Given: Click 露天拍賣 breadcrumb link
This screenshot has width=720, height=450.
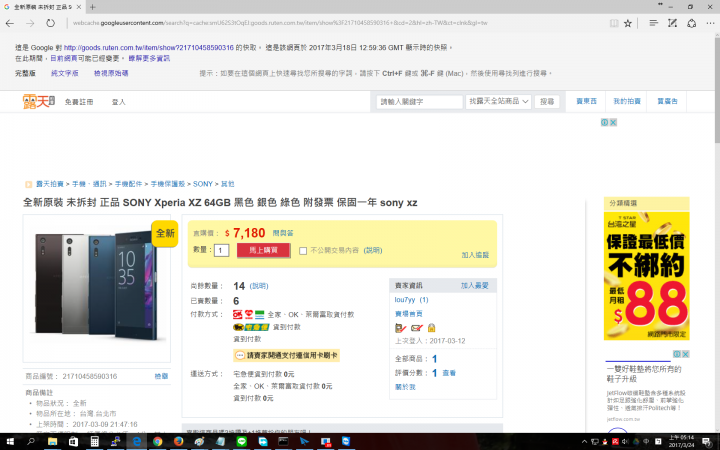Looking at the screenshot, I should click(x=50, y=184).
